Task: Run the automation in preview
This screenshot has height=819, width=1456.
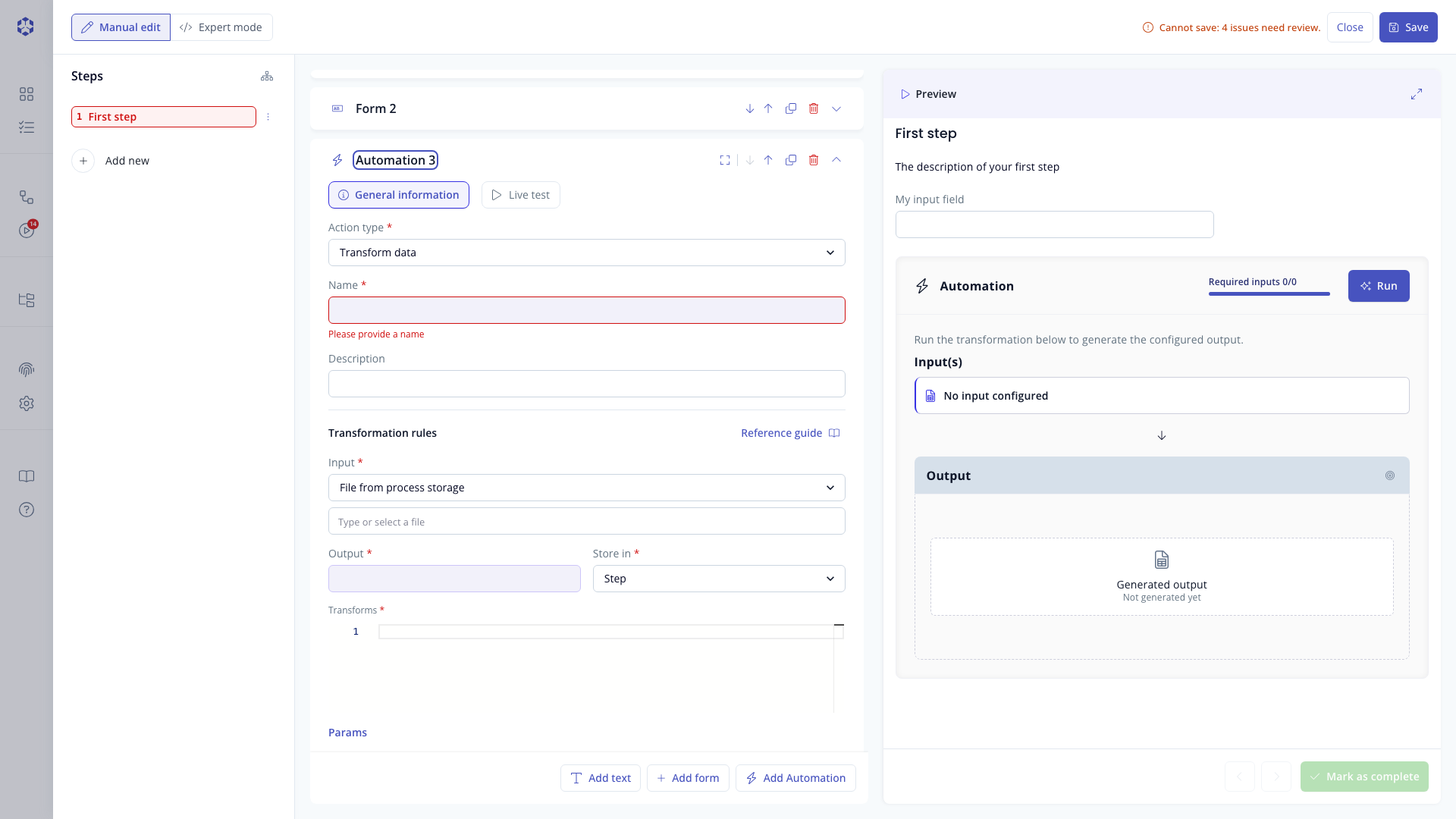Action: (x=1379, y=286)
